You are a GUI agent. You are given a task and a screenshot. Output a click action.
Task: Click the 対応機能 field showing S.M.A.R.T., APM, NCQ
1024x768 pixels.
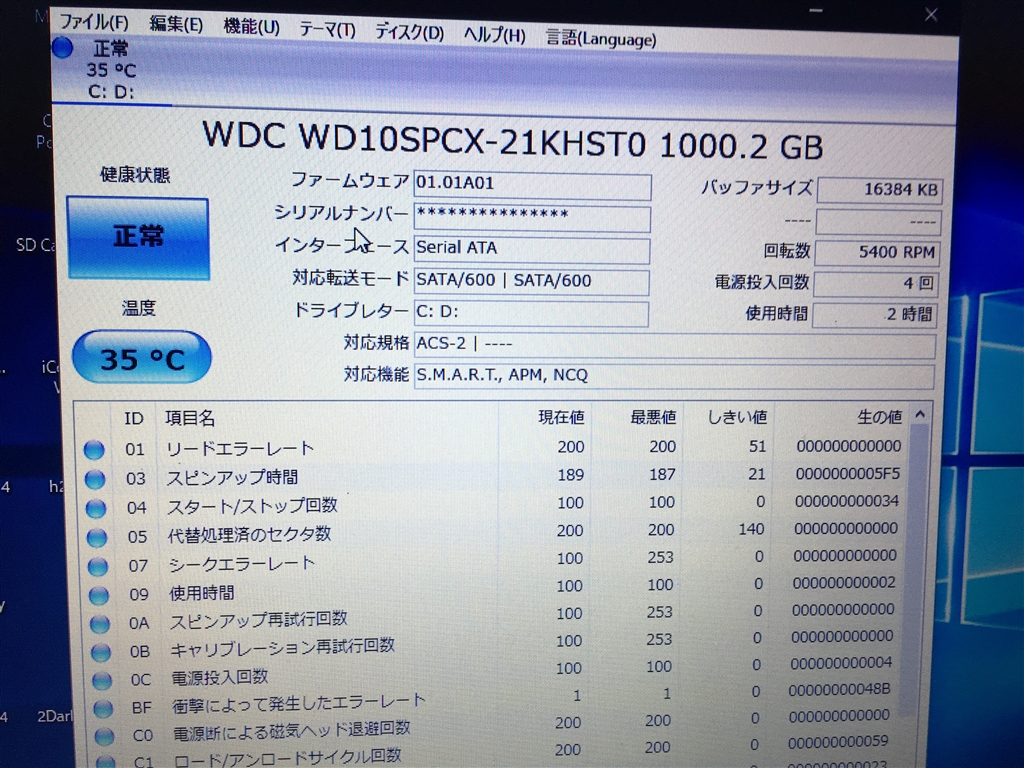674,376
